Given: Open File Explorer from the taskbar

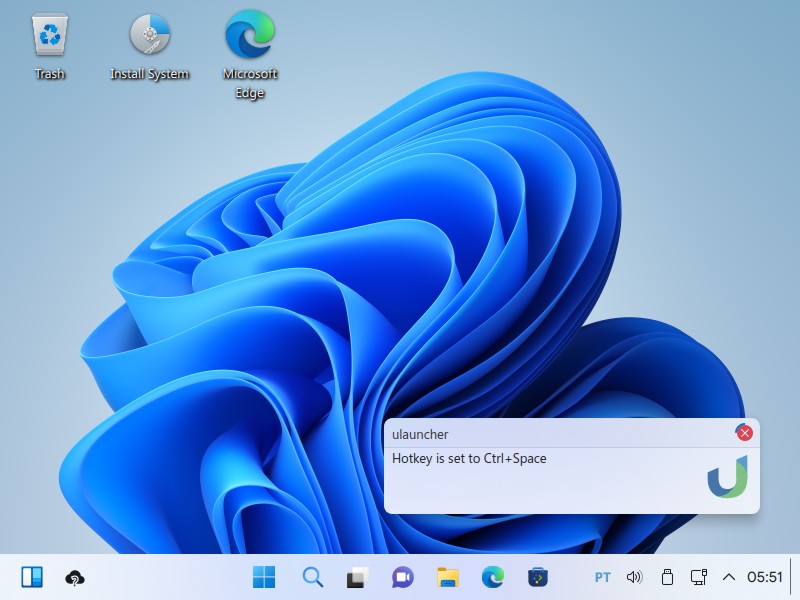Looking at the screenshot, I should [448, 577].
